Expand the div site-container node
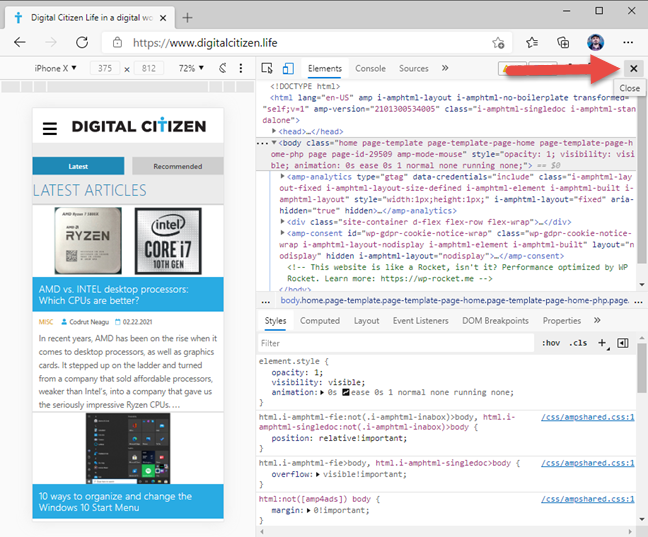648x537 pixels. pyautogui.click(x=282, y=222)
